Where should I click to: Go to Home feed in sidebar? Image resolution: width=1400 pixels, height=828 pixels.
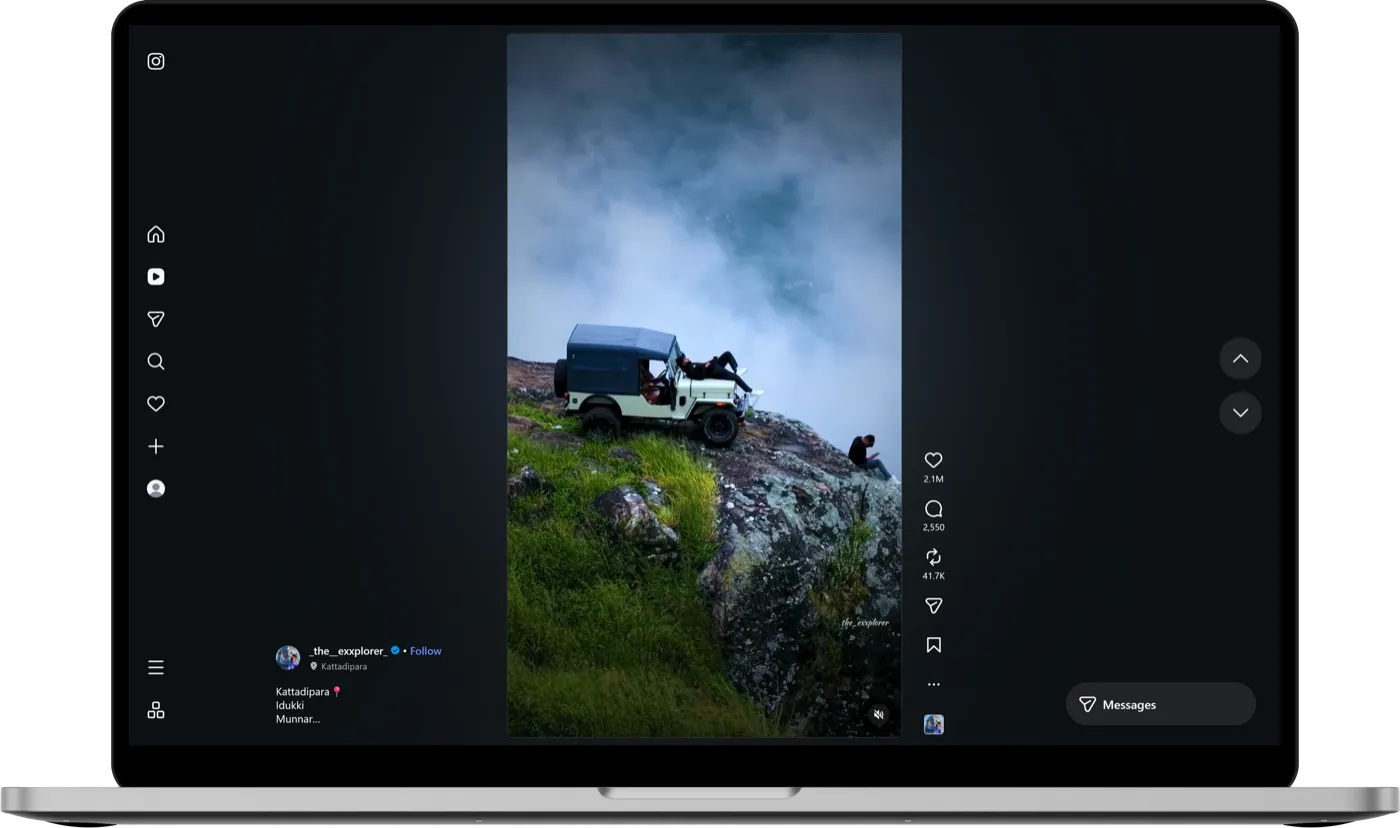coord(156,234)
